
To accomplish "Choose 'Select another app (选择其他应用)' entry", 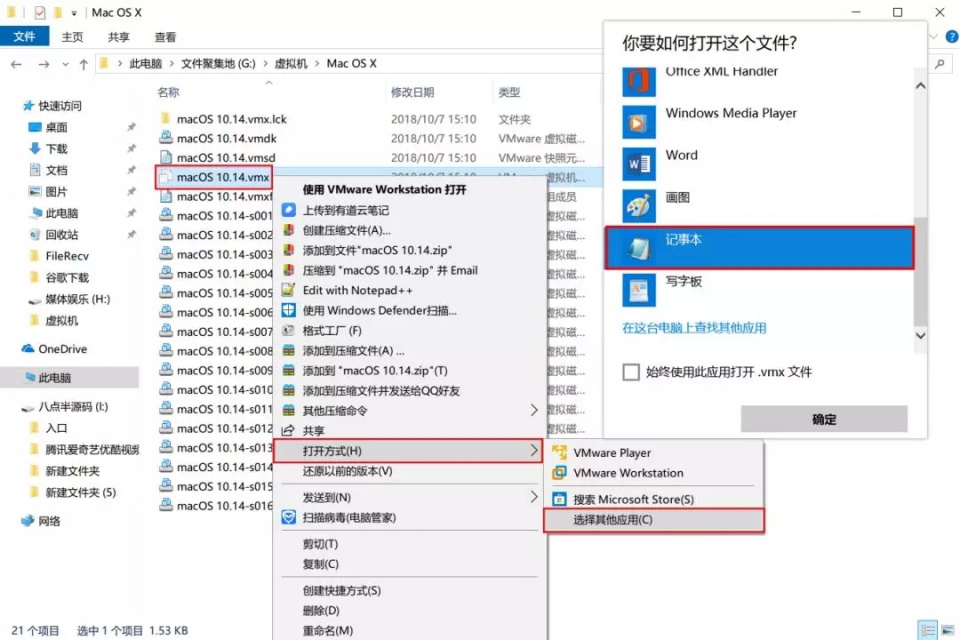I will 653,520.
